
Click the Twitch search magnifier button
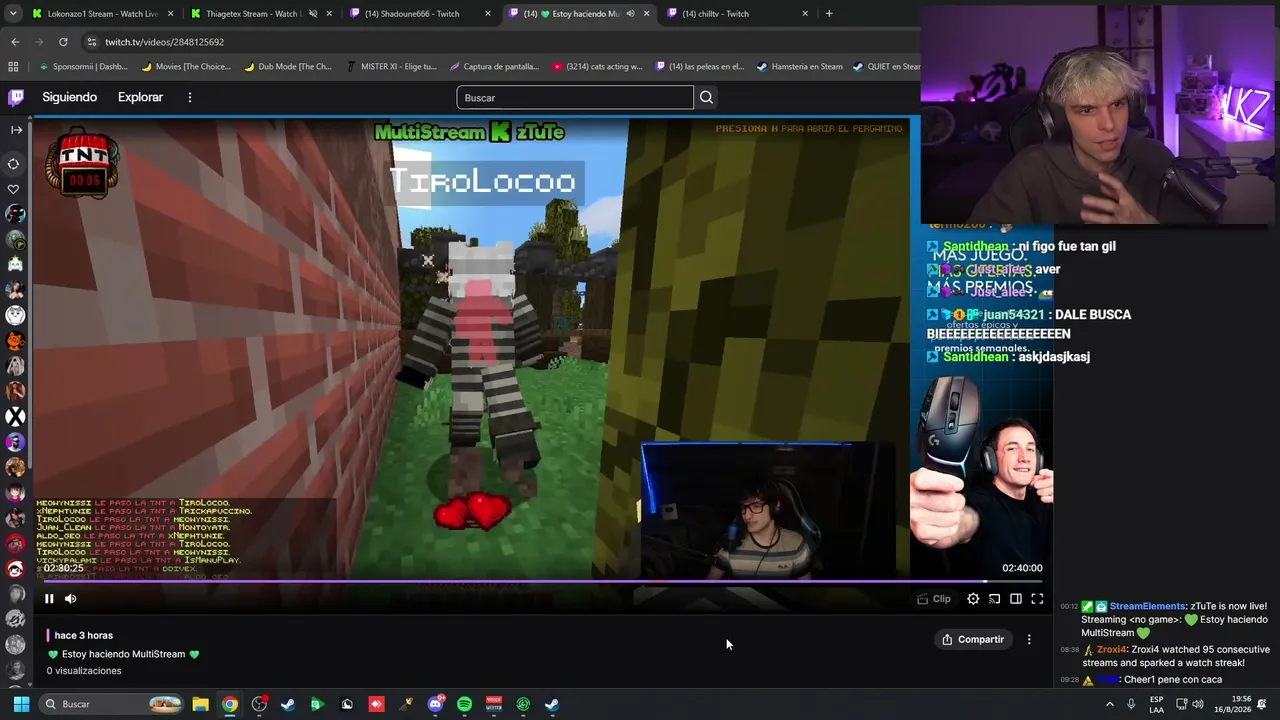pyautogui.click(x=706, y=97)
